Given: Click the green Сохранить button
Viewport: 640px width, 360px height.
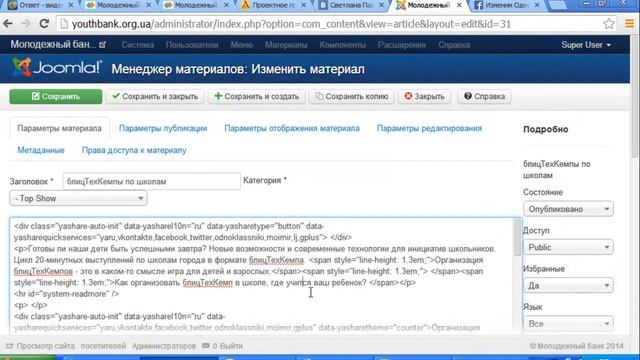Looking at the screenshot, I should 56,96.
